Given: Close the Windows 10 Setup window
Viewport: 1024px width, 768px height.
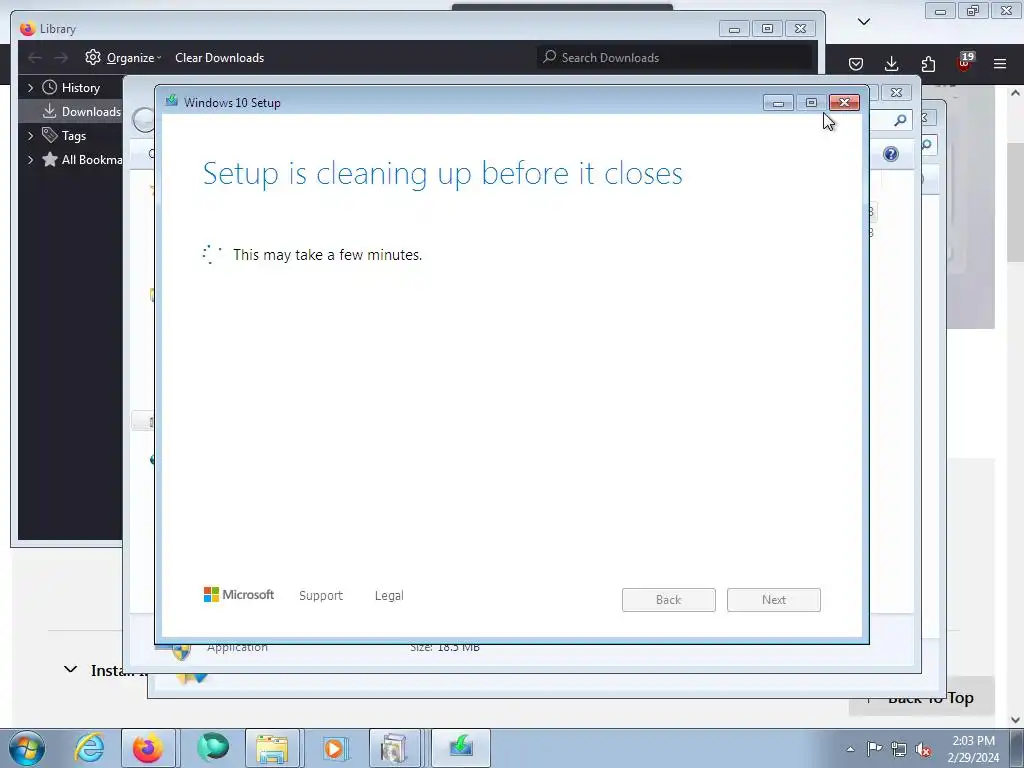Looking at the screenshot, I should [844, 103].
